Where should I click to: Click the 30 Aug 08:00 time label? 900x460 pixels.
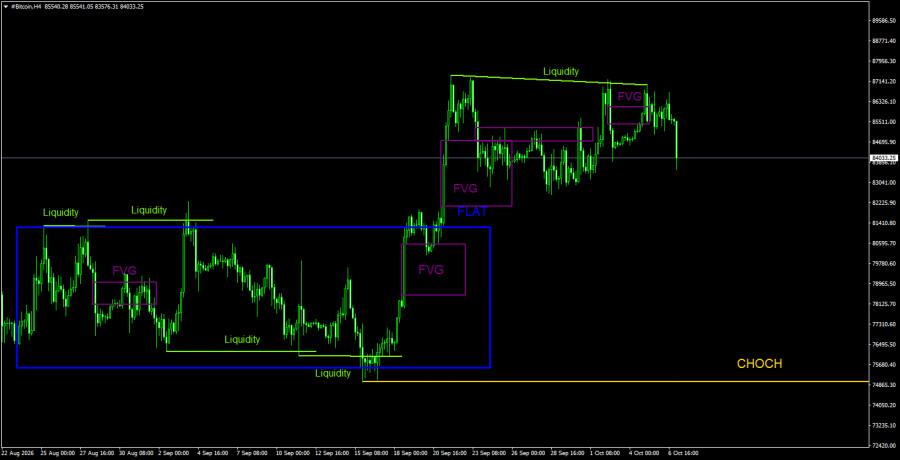point(136,453)
